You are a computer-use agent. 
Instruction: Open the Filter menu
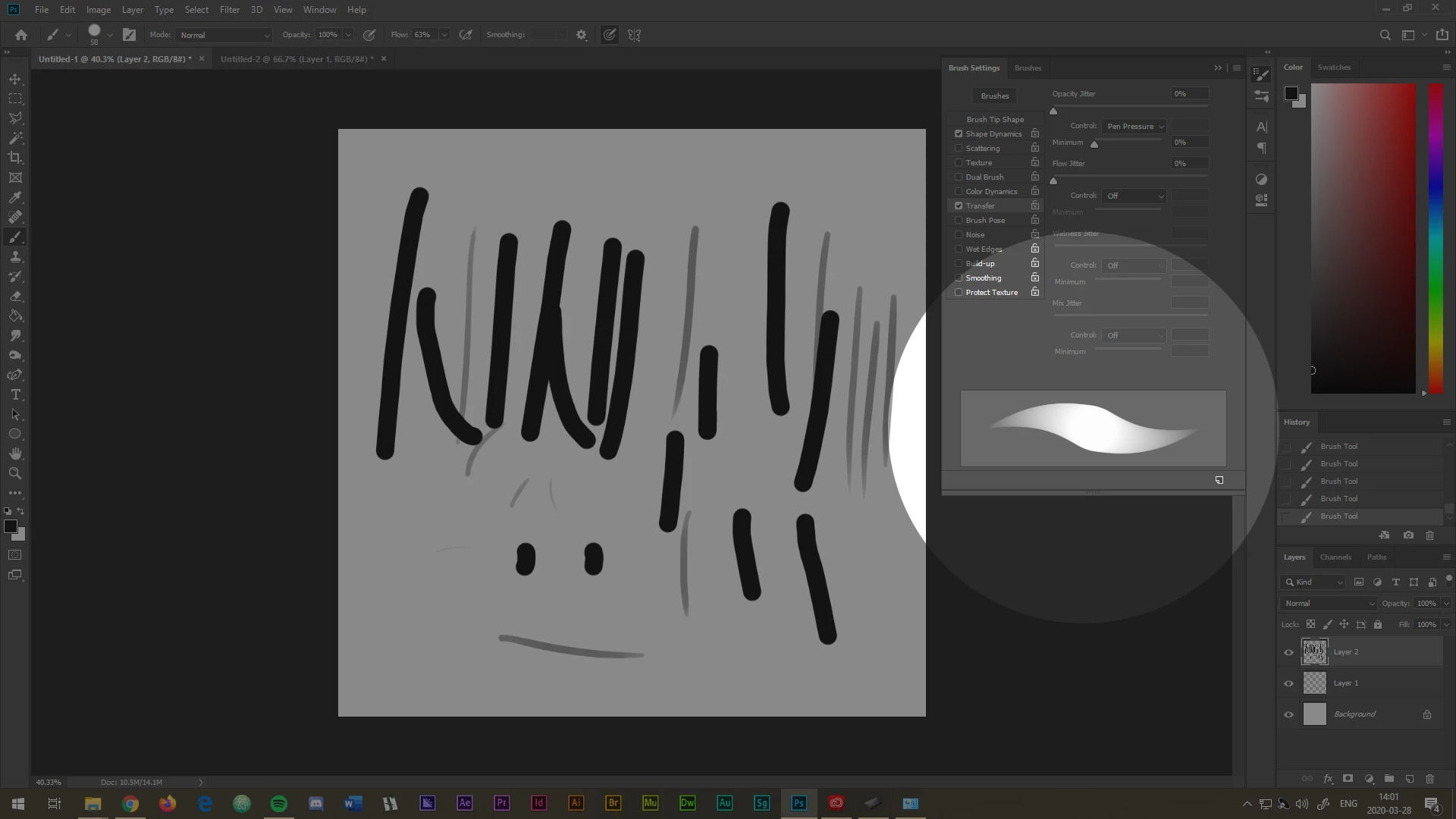click(229, 10)
